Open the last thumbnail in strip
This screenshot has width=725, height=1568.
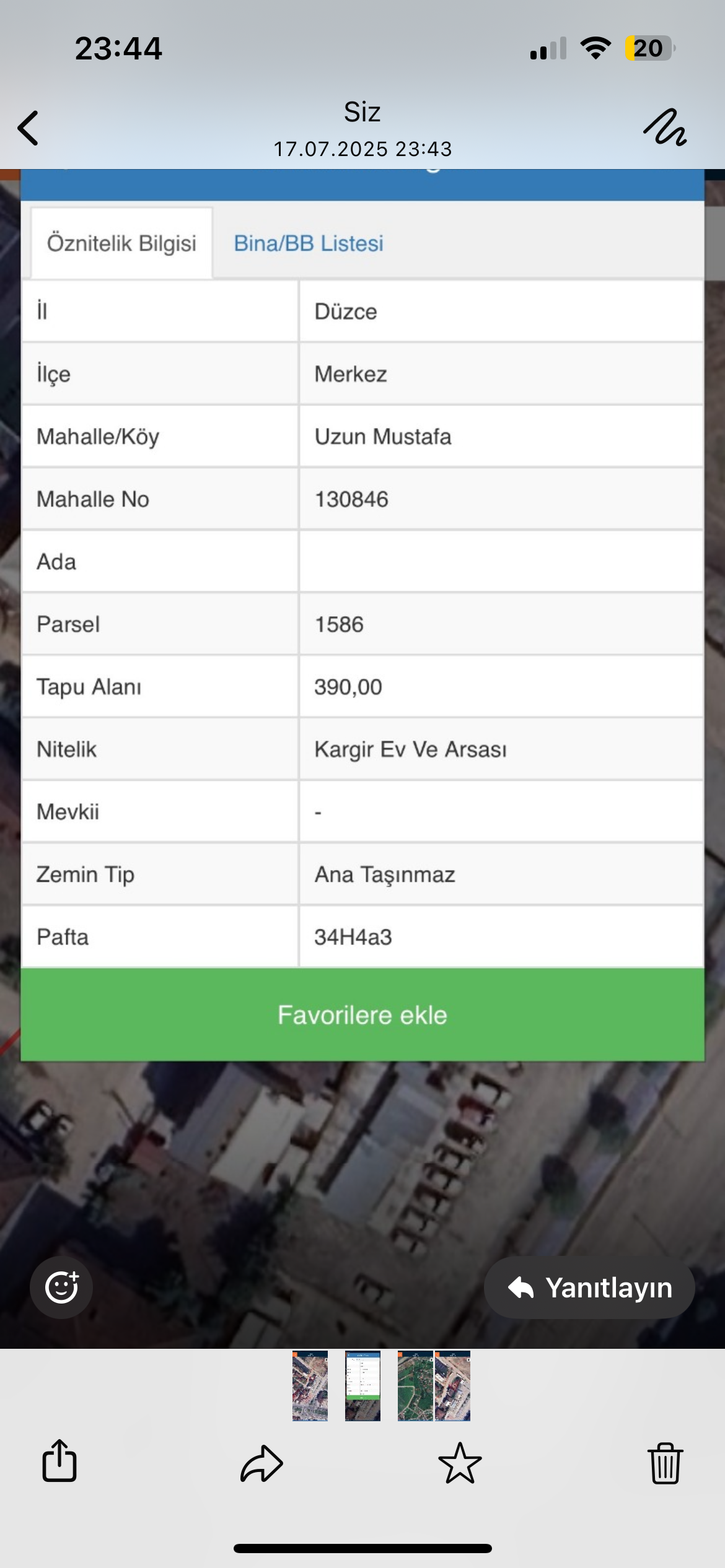pyautogui.click(x=453, y=1386)
